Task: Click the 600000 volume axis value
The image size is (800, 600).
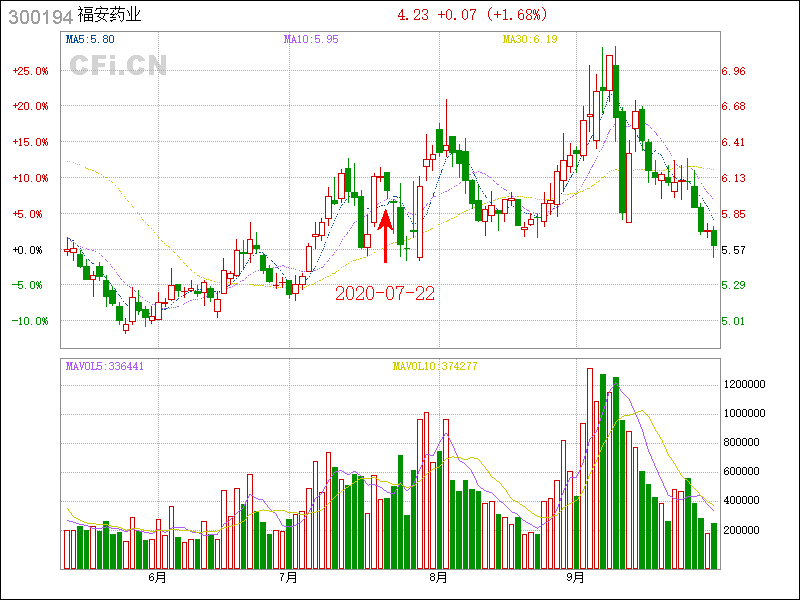Action: coord(741,471)
